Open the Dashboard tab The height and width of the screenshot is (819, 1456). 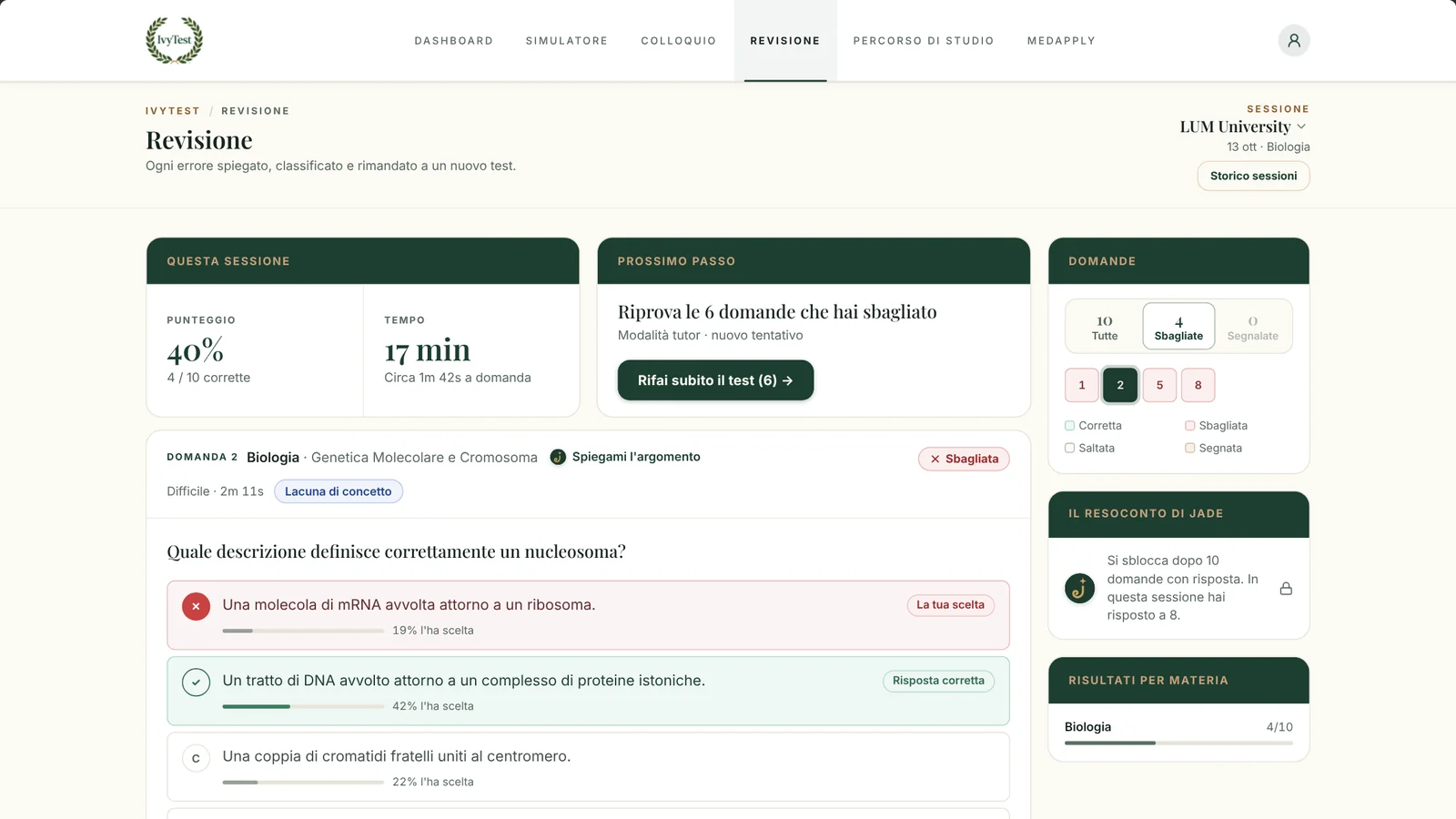tap(453, 41)
